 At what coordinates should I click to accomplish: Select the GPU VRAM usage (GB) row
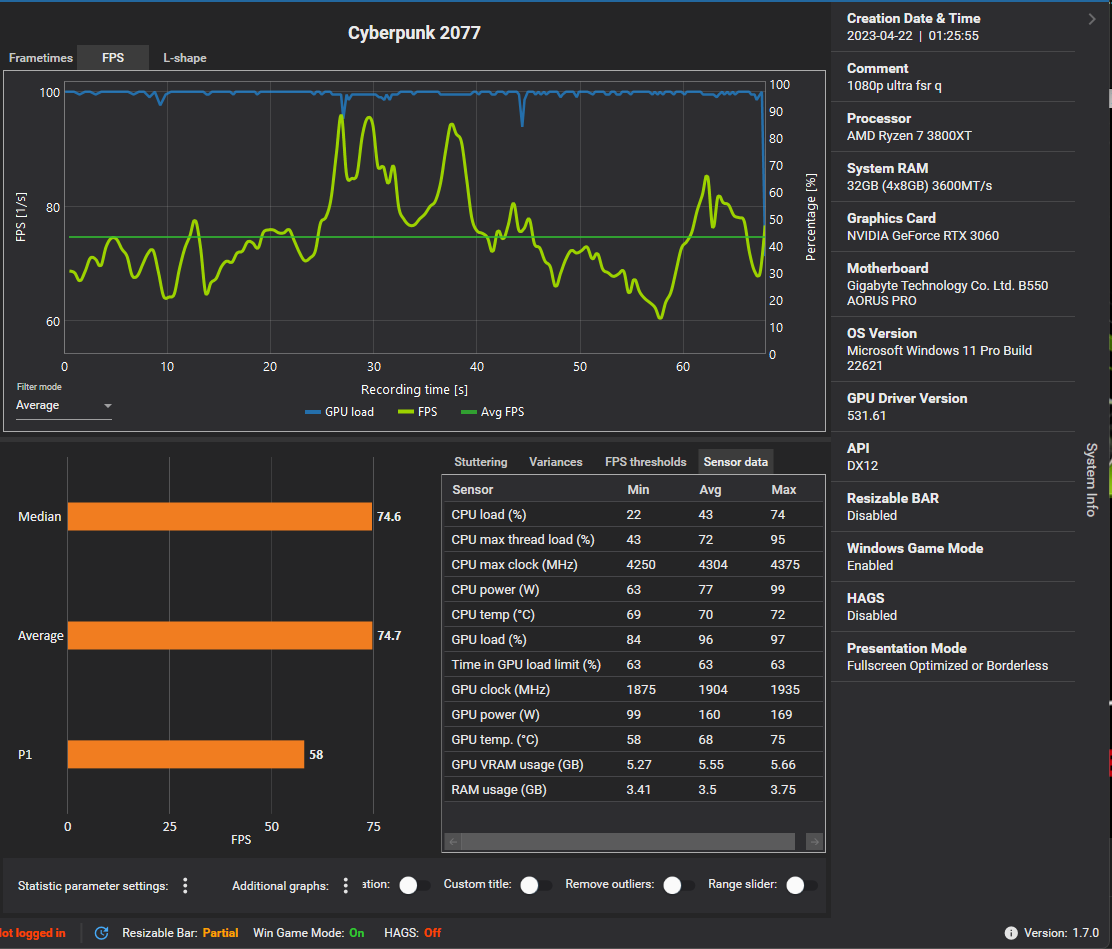point(633,765)
